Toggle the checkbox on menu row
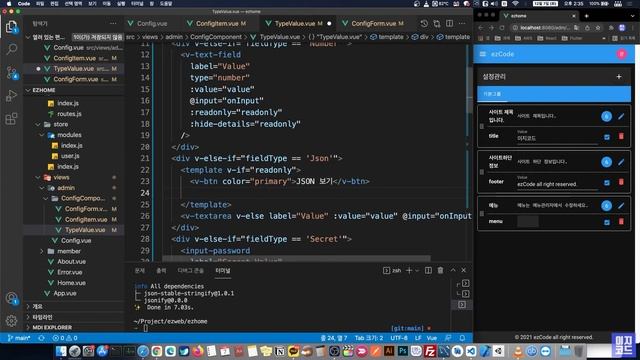Image resolution: width=640 pixels, height=360 pixels. (x=607, y=222)
